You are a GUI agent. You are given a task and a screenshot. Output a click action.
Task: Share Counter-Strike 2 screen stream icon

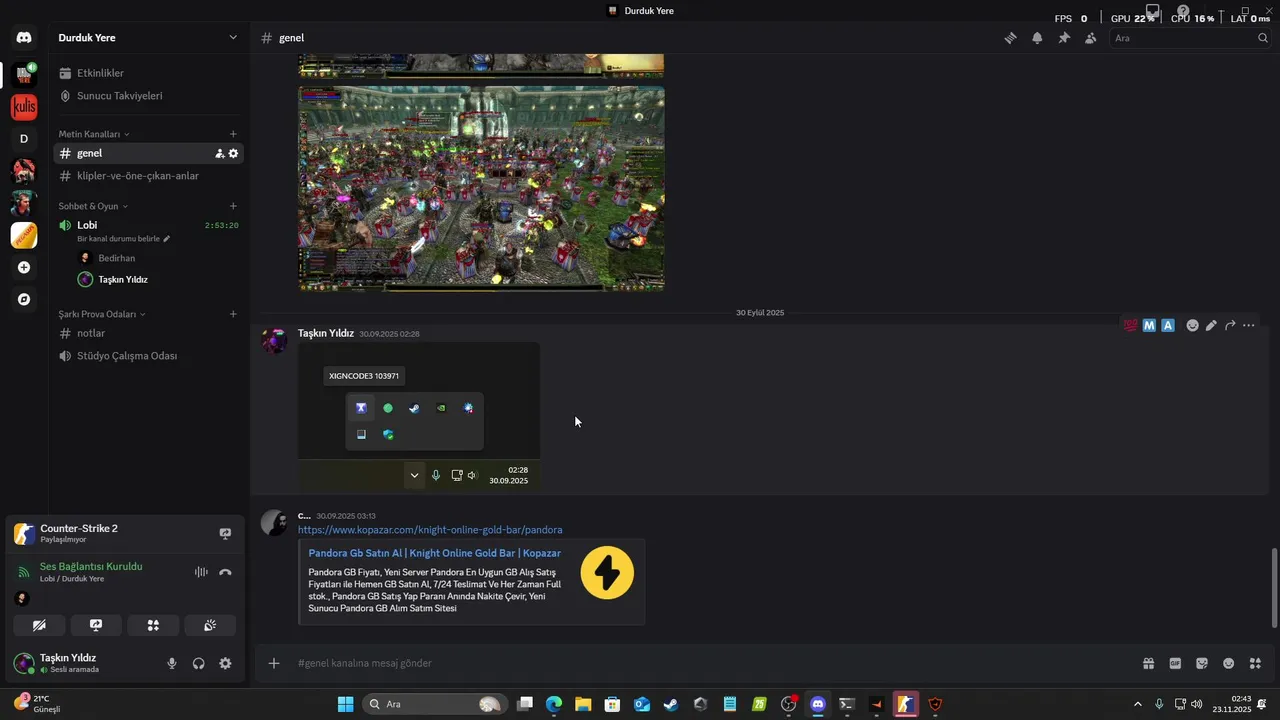tap(225, 534)
